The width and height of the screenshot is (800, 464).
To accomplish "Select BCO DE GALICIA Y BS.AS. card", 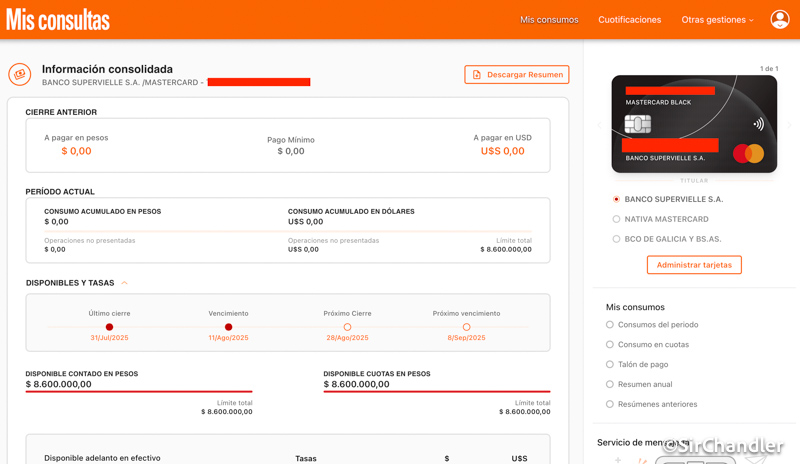I will point(616,239).
